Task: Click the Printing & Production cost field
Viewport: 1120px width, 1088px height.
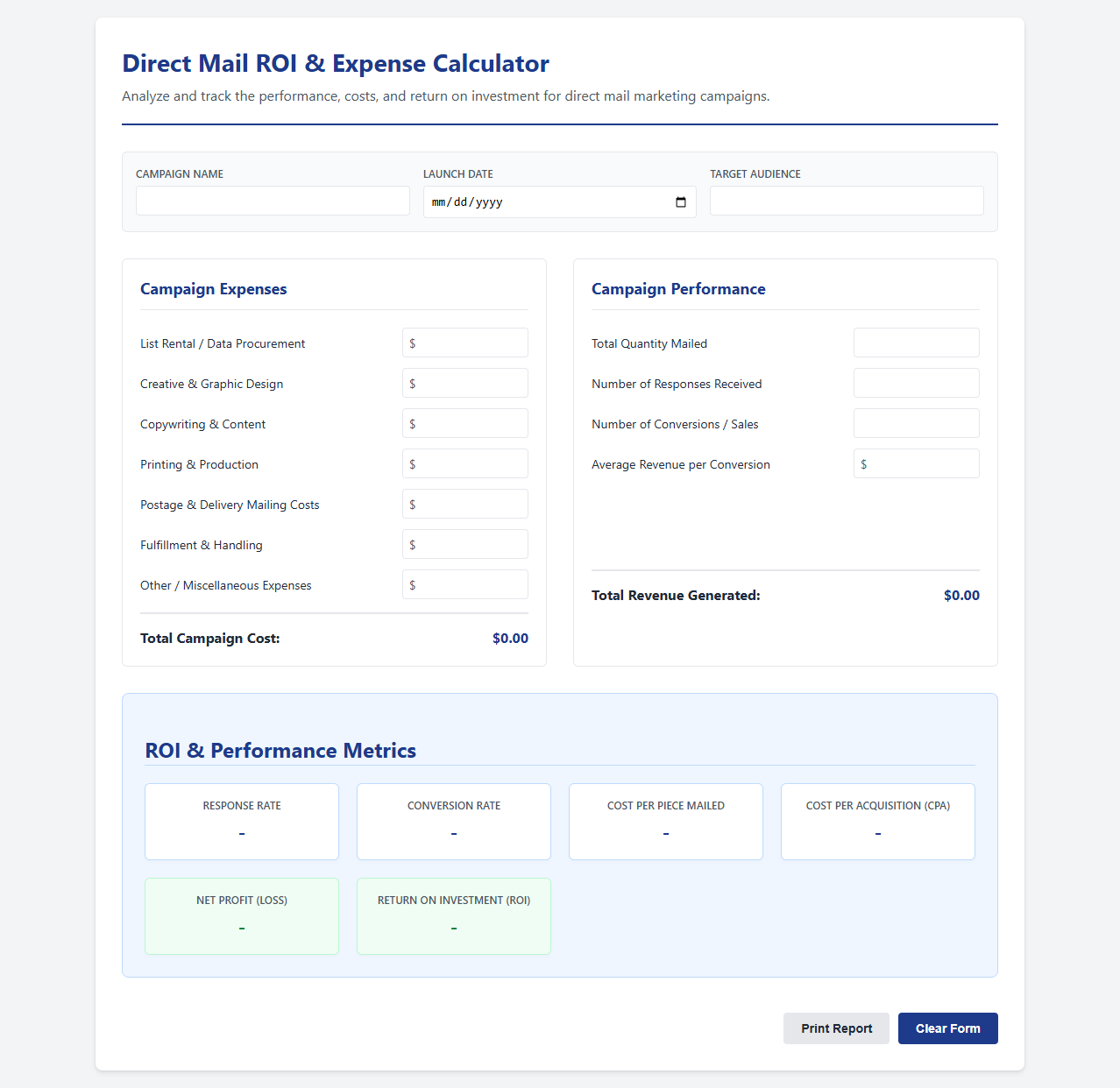Action: pos(465,463)
